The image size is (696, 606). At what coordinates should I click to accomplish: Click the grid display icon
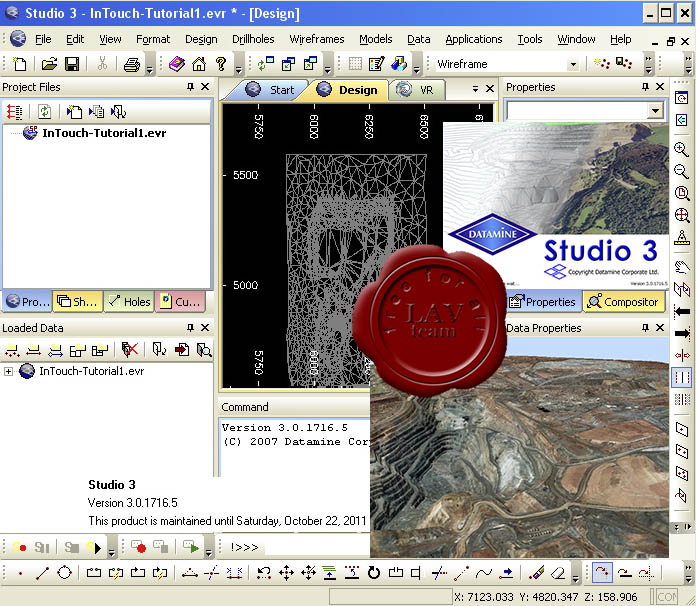pos(355,64)
